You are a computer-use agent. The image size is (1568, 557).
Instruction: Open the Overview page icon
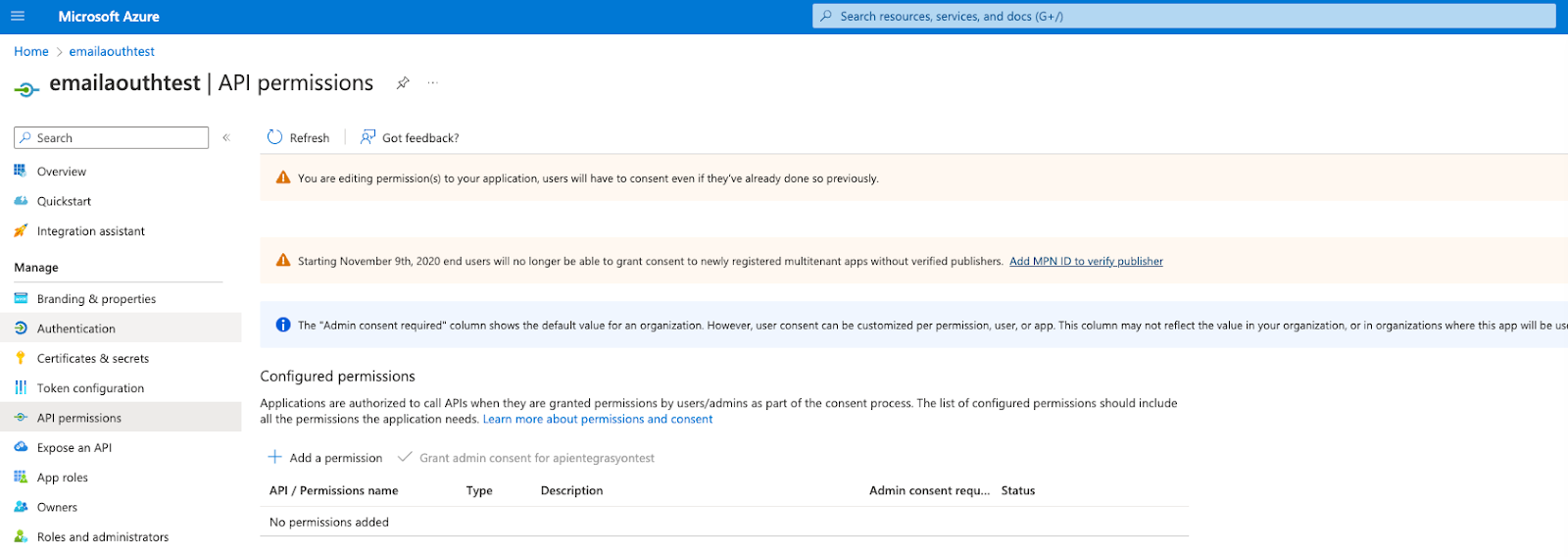point(21,171)
